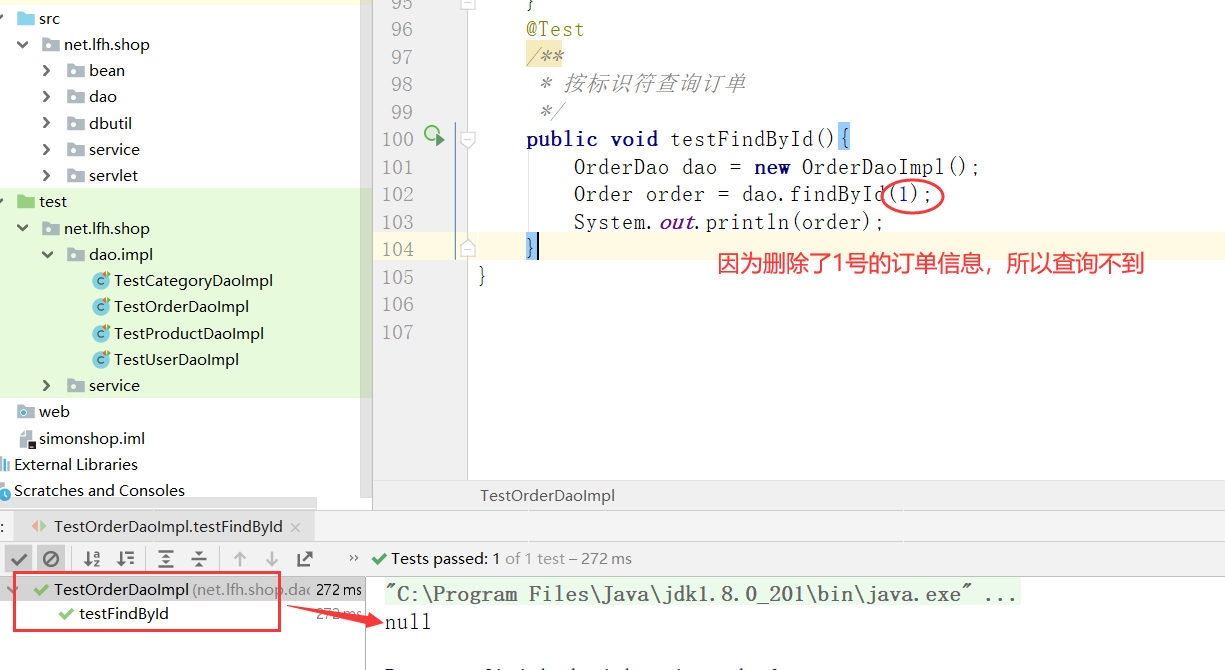The image size is (1225, 670).
Task: Click OrderDaoImpl constructor call in code
Action: click(873, 167)
